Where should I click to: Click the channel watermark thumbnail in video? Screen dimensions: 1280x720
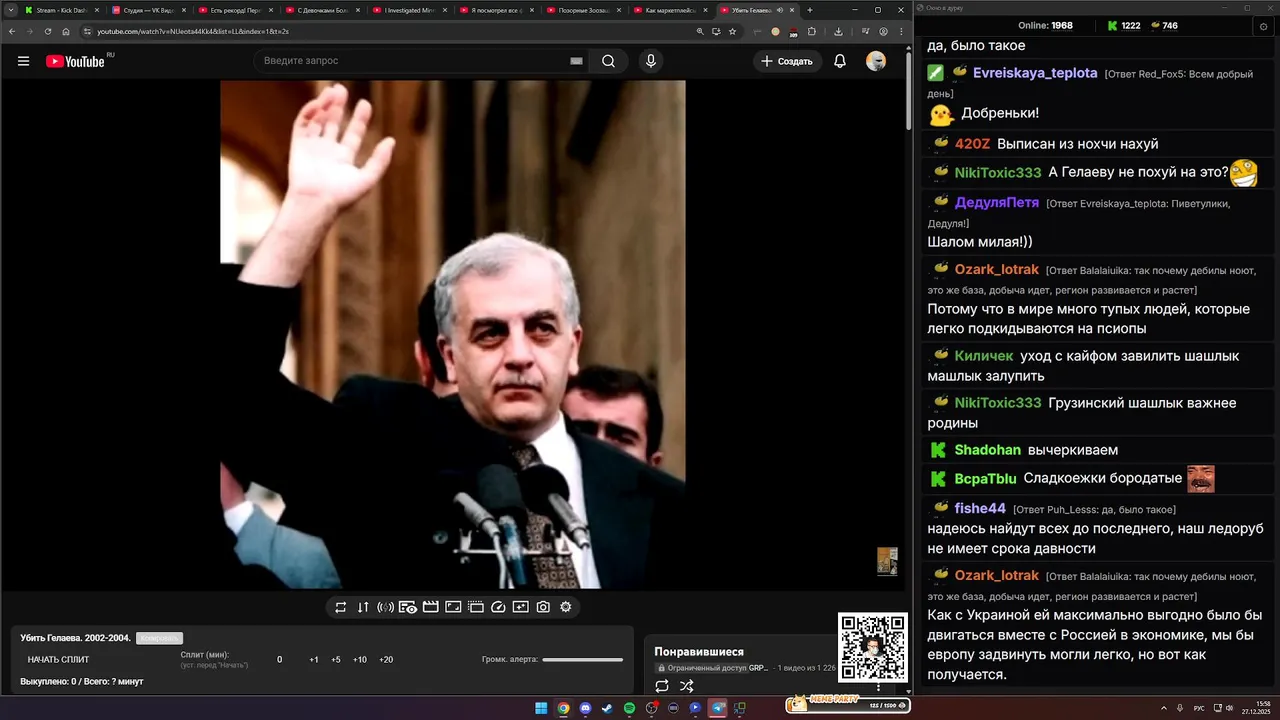tap(887, 561)
